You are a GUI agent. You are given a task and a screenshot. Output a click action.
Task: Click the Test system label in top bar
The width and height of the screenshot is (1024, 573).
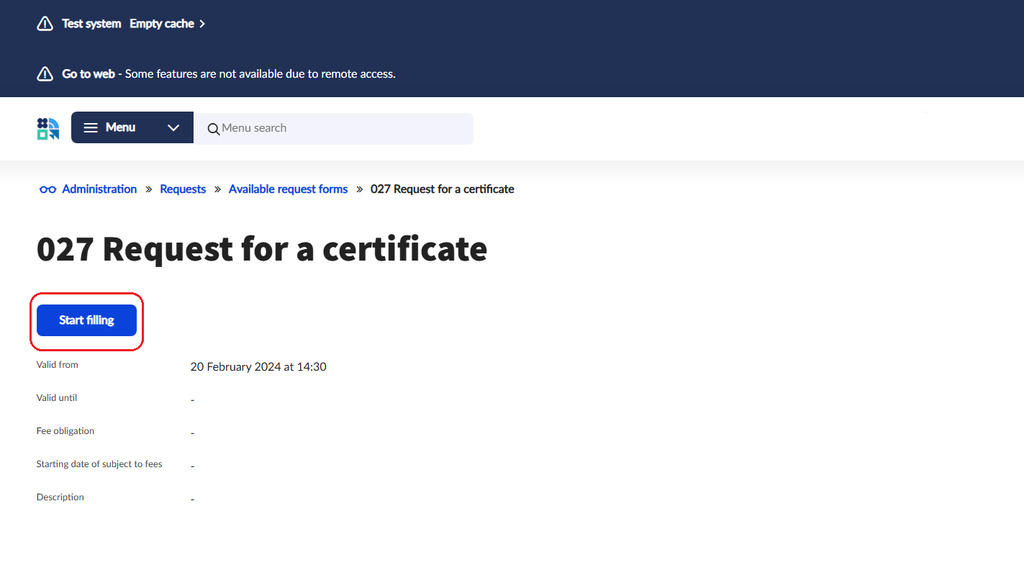tap(91, 24)
